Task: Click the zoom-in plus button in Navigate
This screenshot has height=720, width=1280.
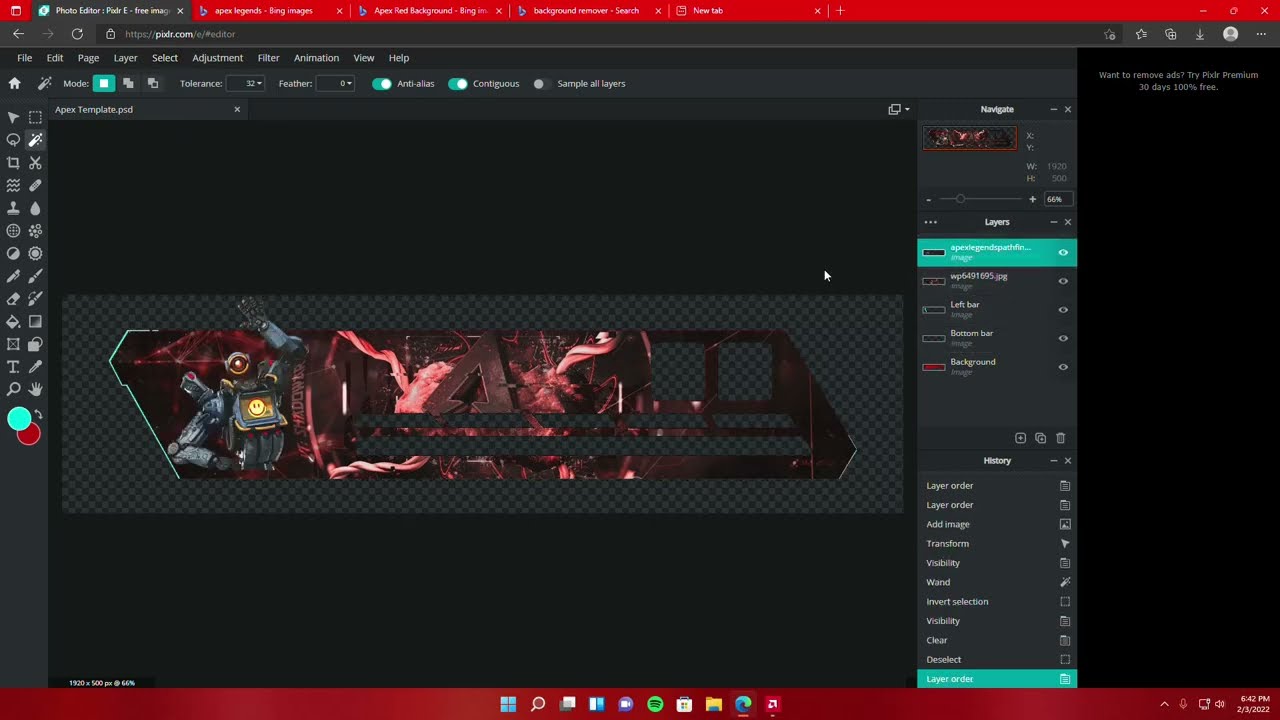Action: click(x=1033, y=199)
